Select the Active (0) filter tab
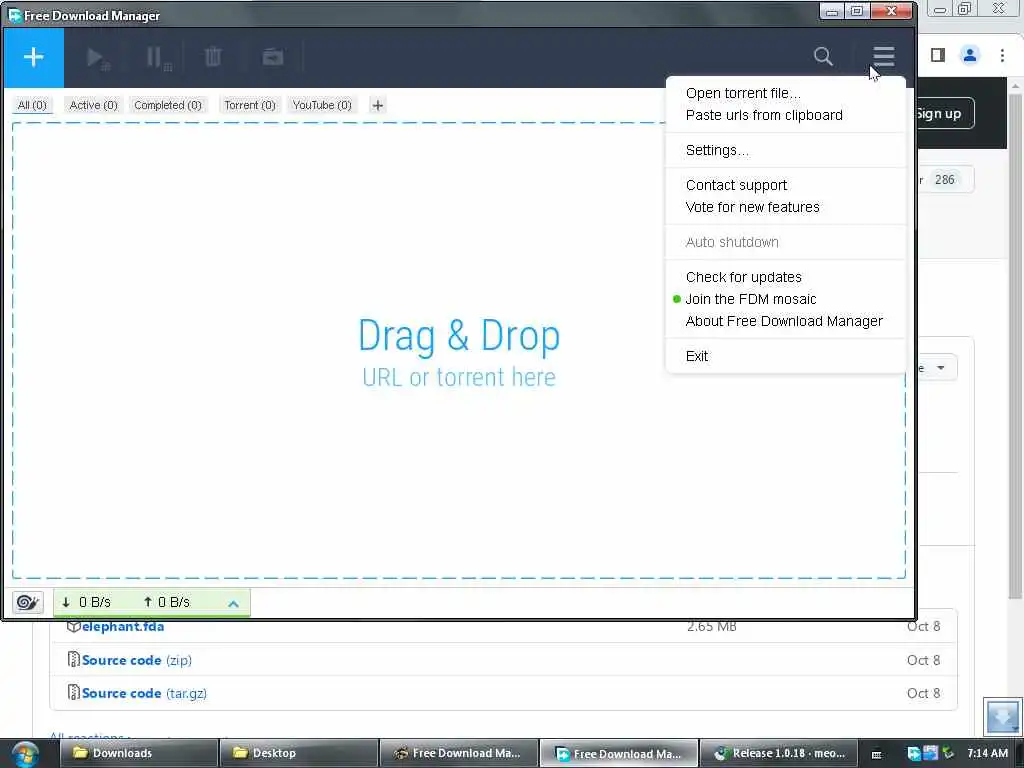The width and height of the screenshot is (1024, 768). pyautogui.click(x=93, y=105)
